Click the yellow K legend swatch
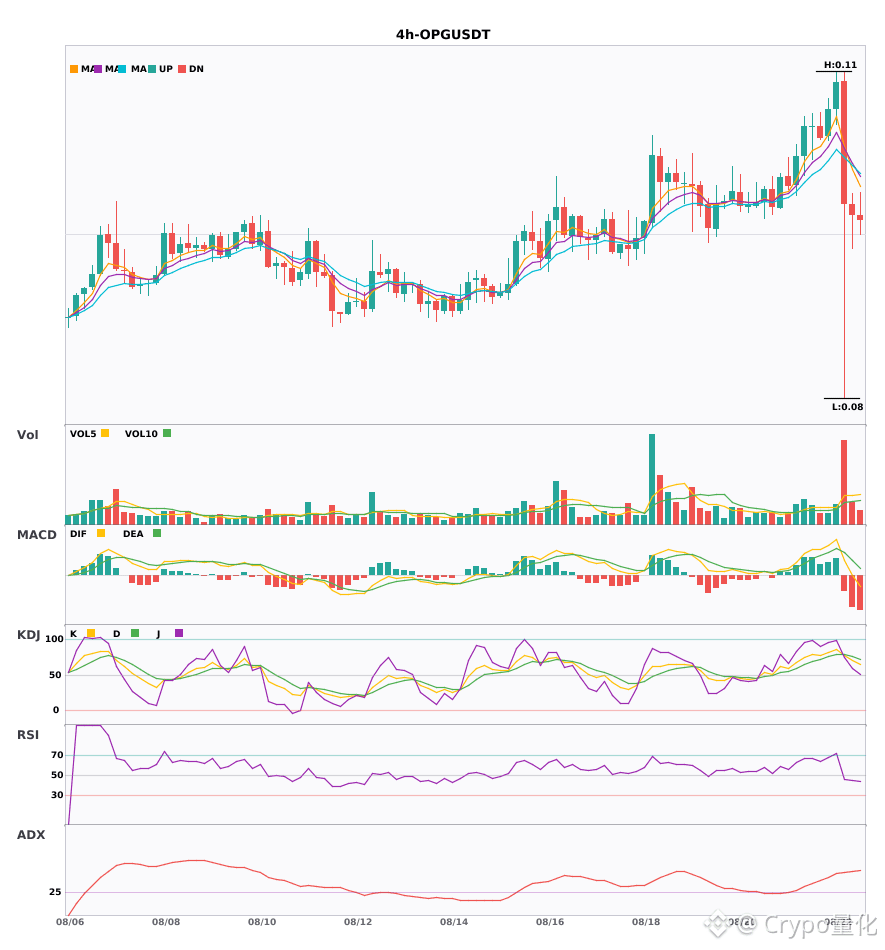Image resolution: width=885 pixels, height=950 pixels. click(x=91, y=633)
